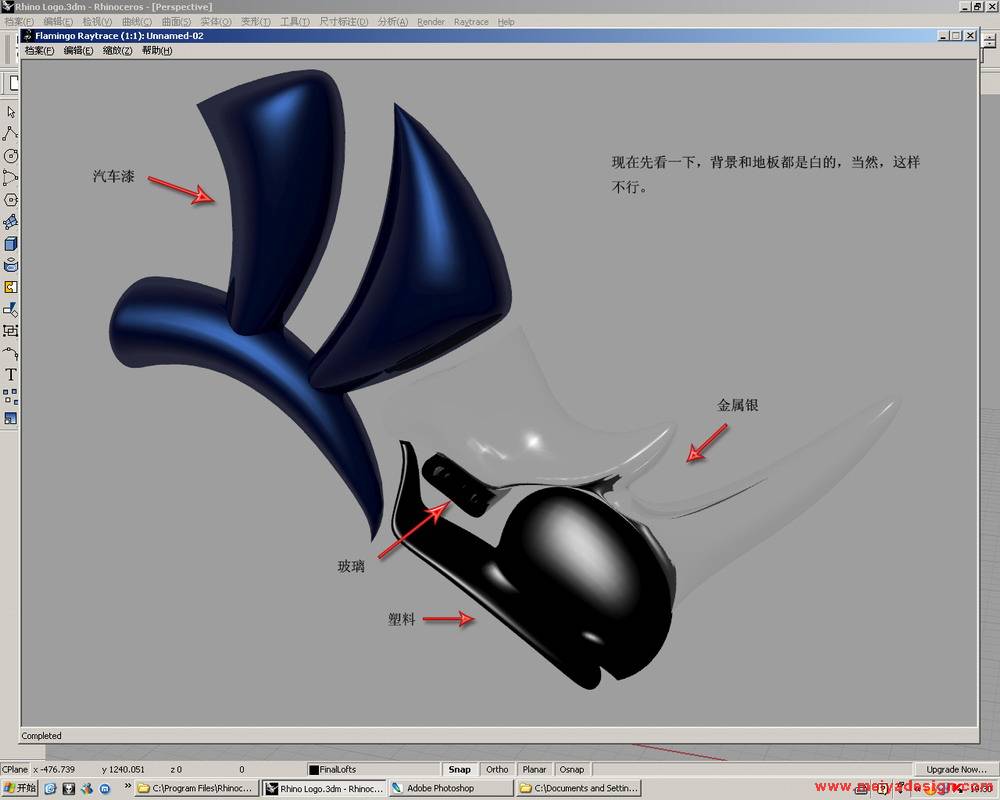Toggle Osnap in status bar
The width and height of the screenshot is (1000, 800).
point(572,769)
